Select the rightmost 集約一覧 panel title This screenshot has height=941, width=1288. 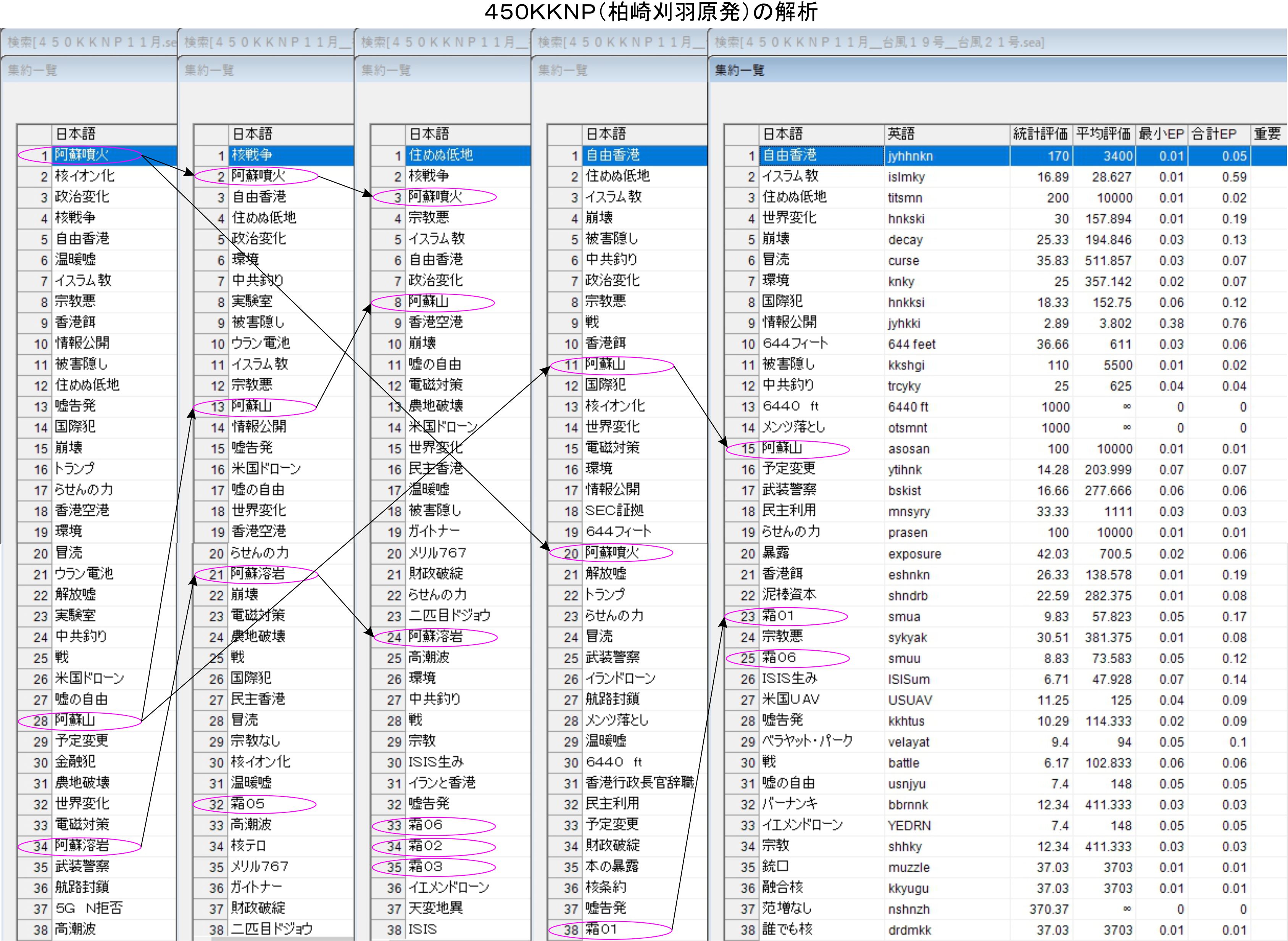click(740, 70)
